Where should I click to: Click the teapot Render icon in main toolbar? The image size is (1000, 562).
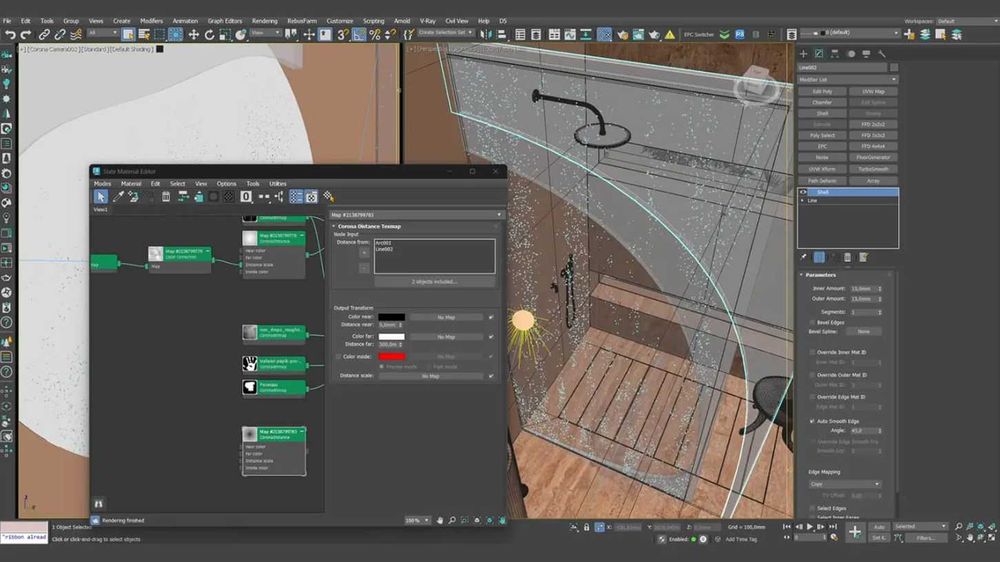point(654,34)
